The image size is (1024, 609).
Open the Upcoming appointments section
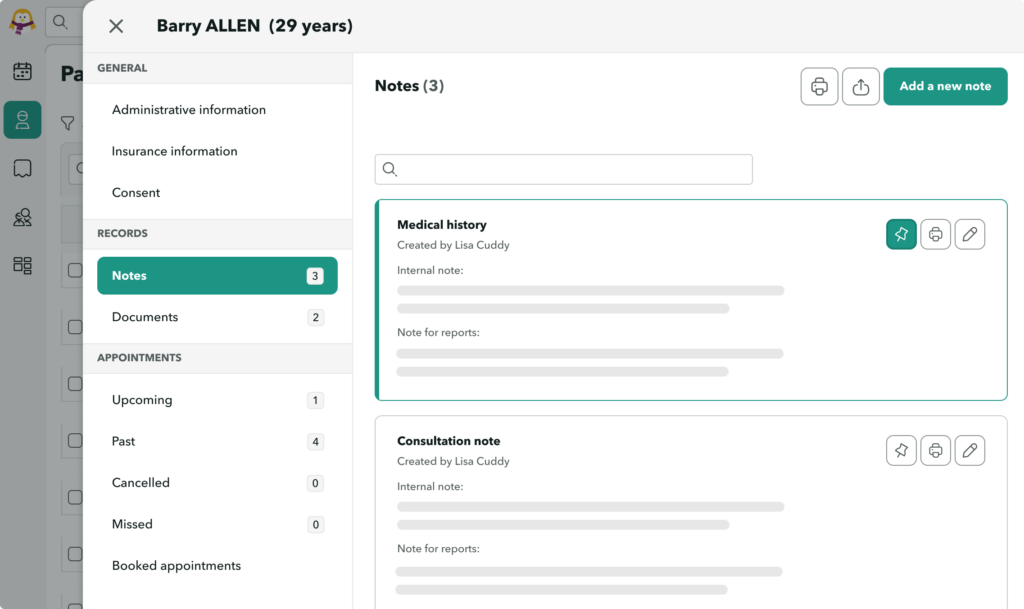pyautogui.click(x=141, y=399)
